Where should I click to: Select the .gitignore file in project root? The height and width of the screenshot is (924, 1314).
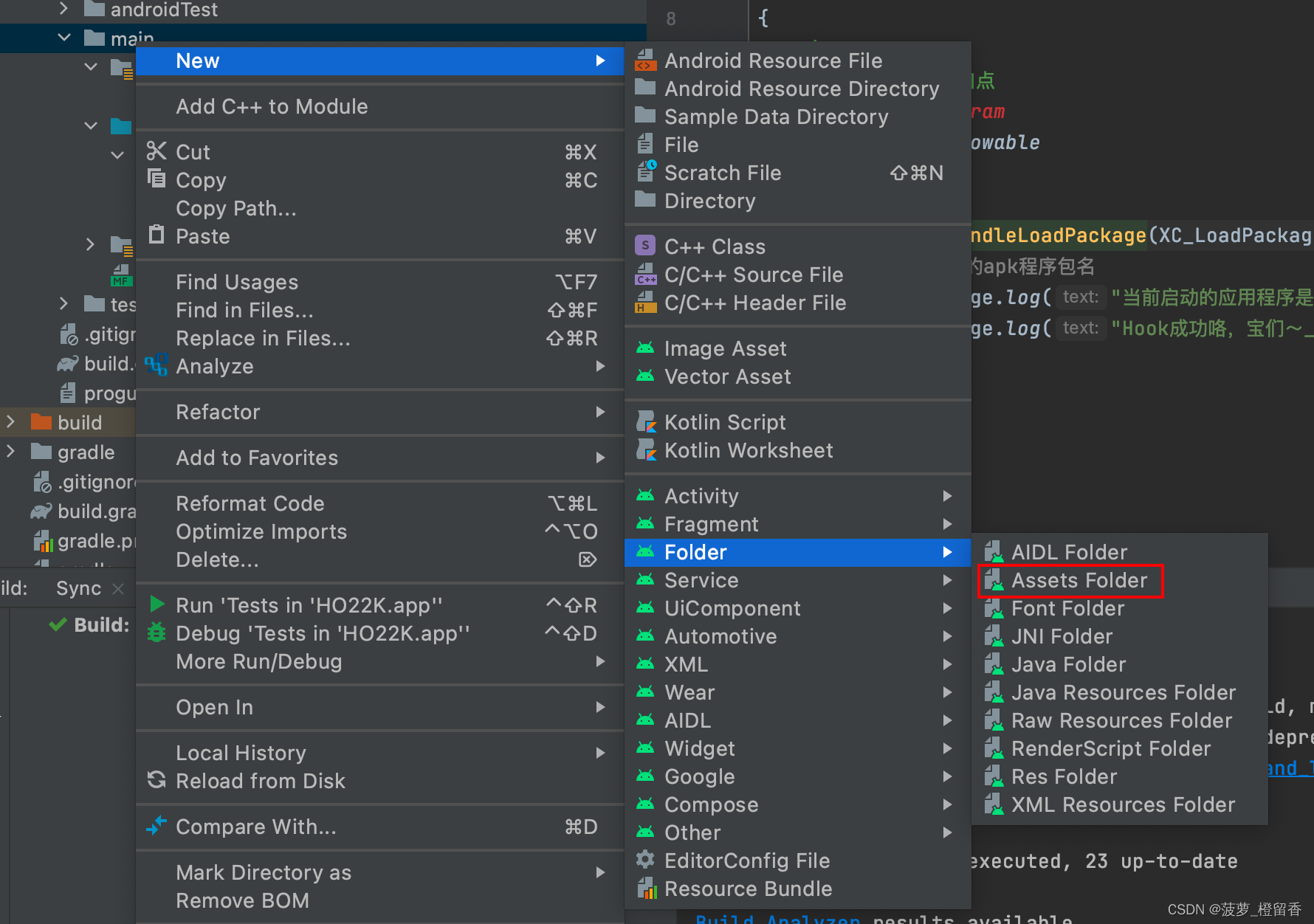(85, 482)
